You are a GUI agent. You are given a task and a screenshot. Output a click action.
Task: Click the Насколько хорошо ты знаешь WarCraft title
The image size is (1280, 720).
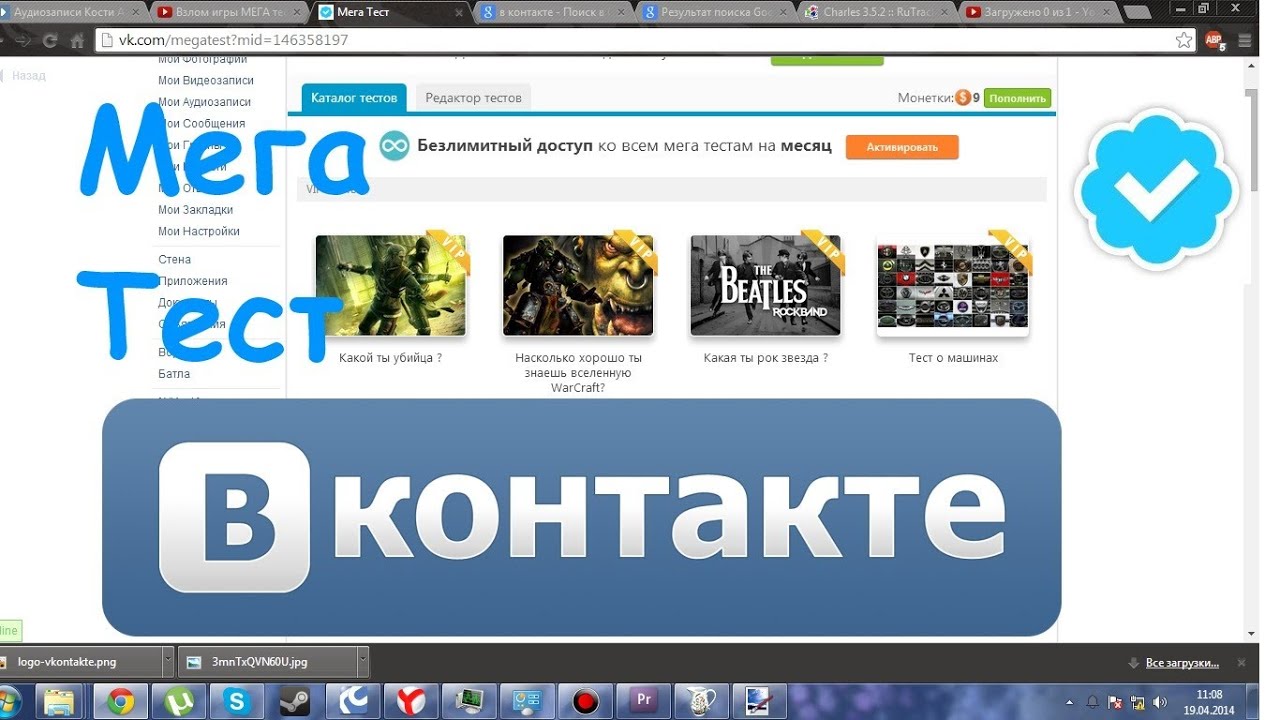tap(578, 372)
